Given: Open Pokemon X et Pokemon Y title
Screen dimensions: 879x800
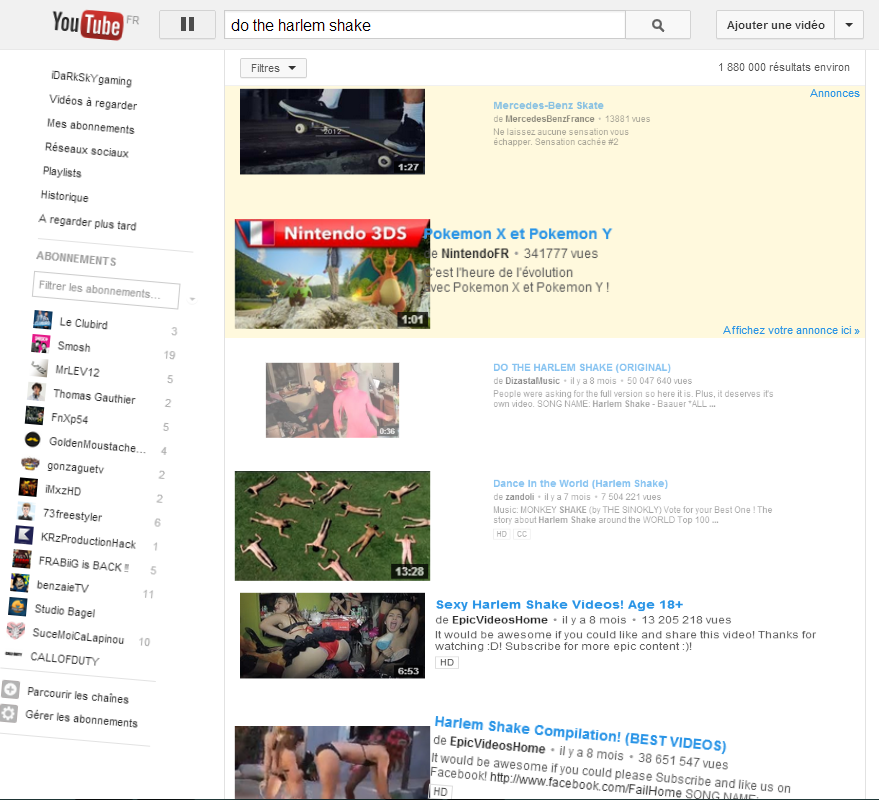Looking at the screenshot, I should pyautogui.click(x=517, y=234).
